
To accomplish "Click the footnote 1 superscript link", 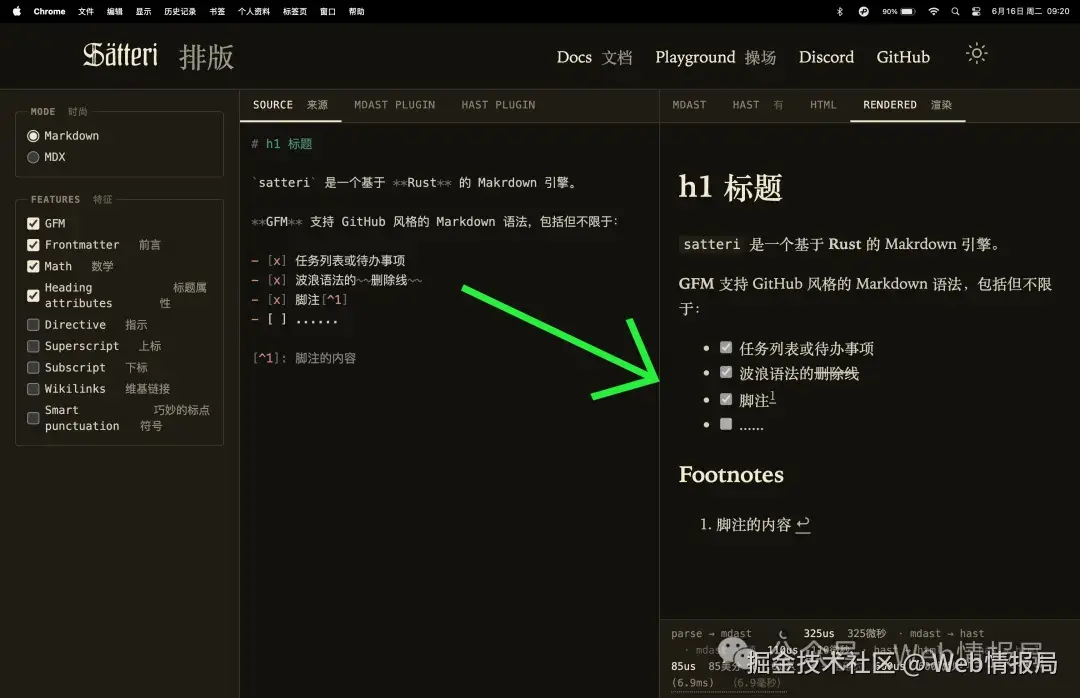I will (x=773, y=397).
